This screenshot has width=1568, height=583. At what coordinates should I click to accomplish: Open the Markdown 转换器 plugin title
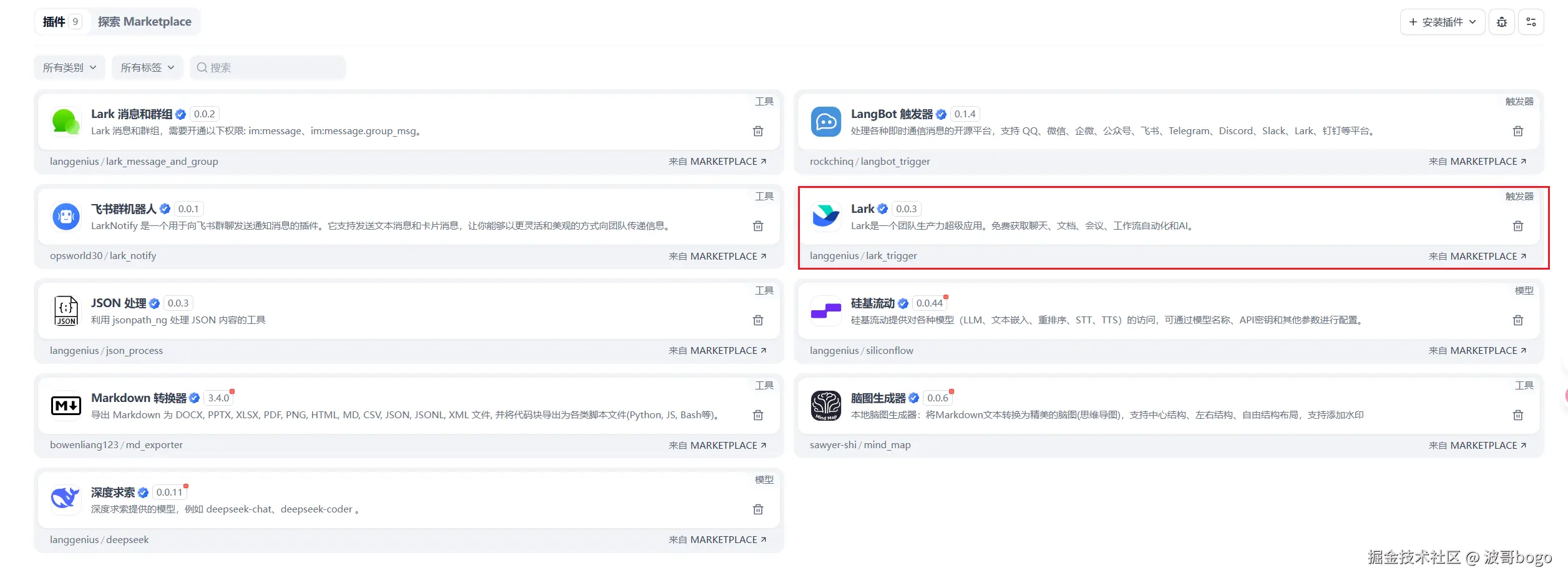[x=139, y=398]
